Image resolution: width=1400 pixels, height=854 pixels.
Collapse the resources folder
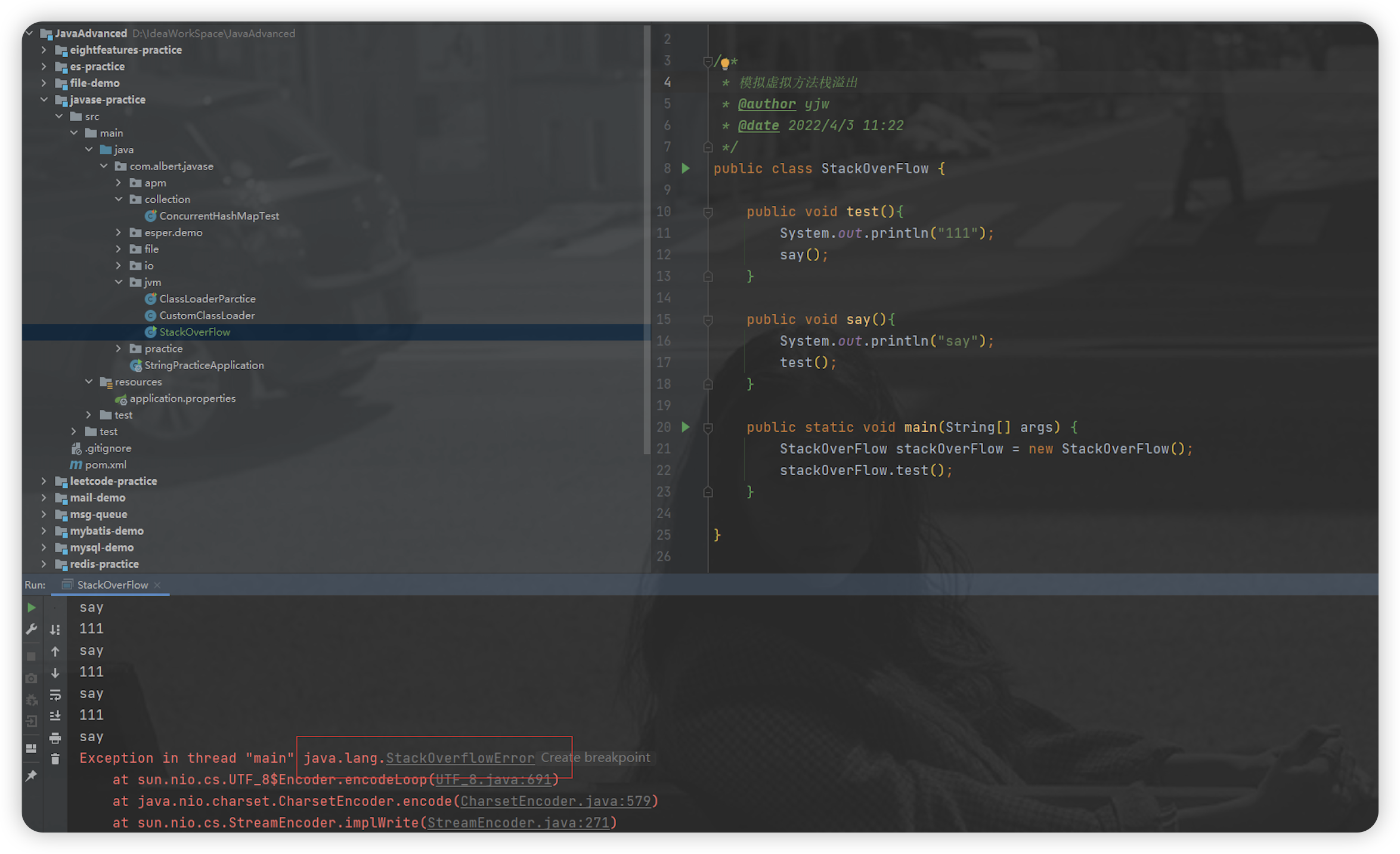point(89,382)
